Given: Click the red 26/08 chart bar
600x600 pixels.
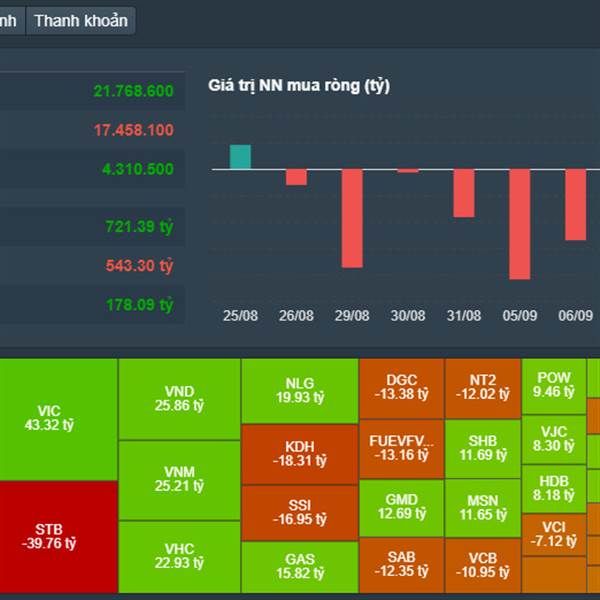Looking at the screenshot, I should [x=296, y=177].
